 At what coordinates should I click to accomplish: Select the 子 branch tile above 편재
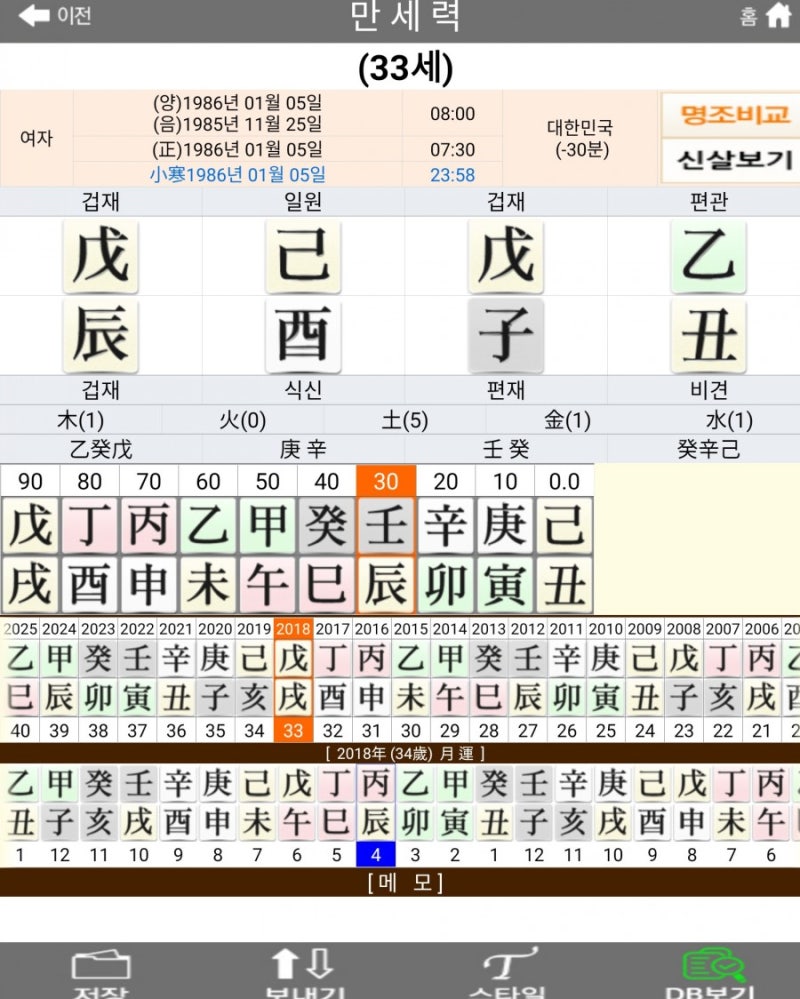coord(506,336)
